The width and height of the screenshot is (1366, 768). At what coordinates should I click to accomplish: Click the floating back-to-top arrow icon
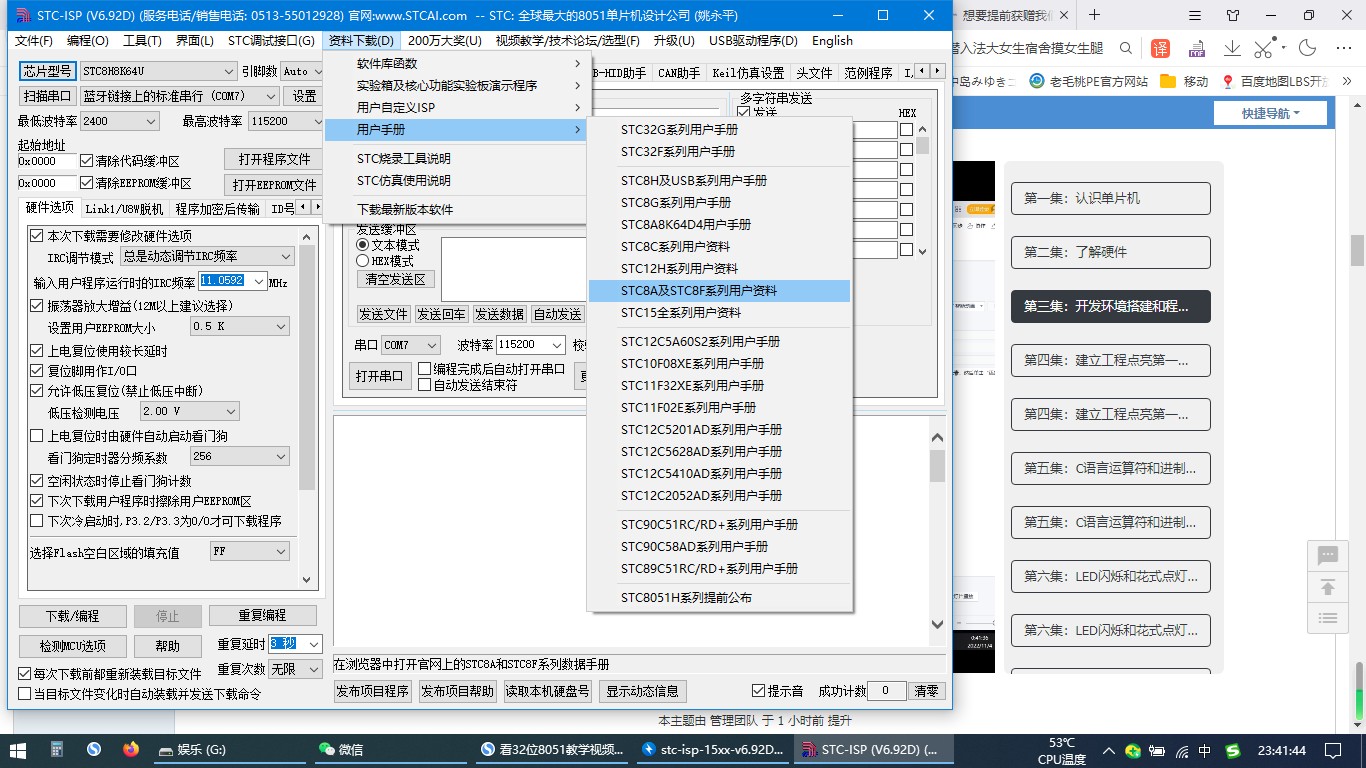point(1328,587)
